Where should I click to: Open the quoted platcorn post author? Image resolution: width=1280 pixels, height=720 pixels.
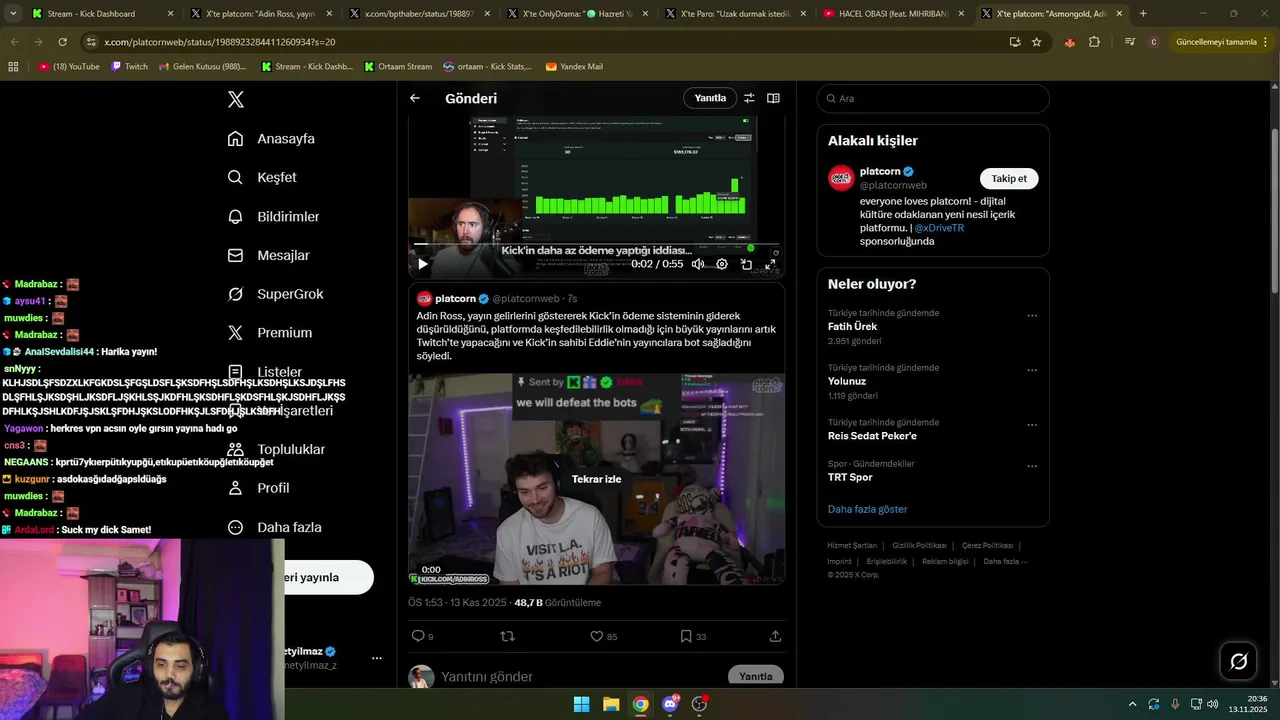(455, 298)
